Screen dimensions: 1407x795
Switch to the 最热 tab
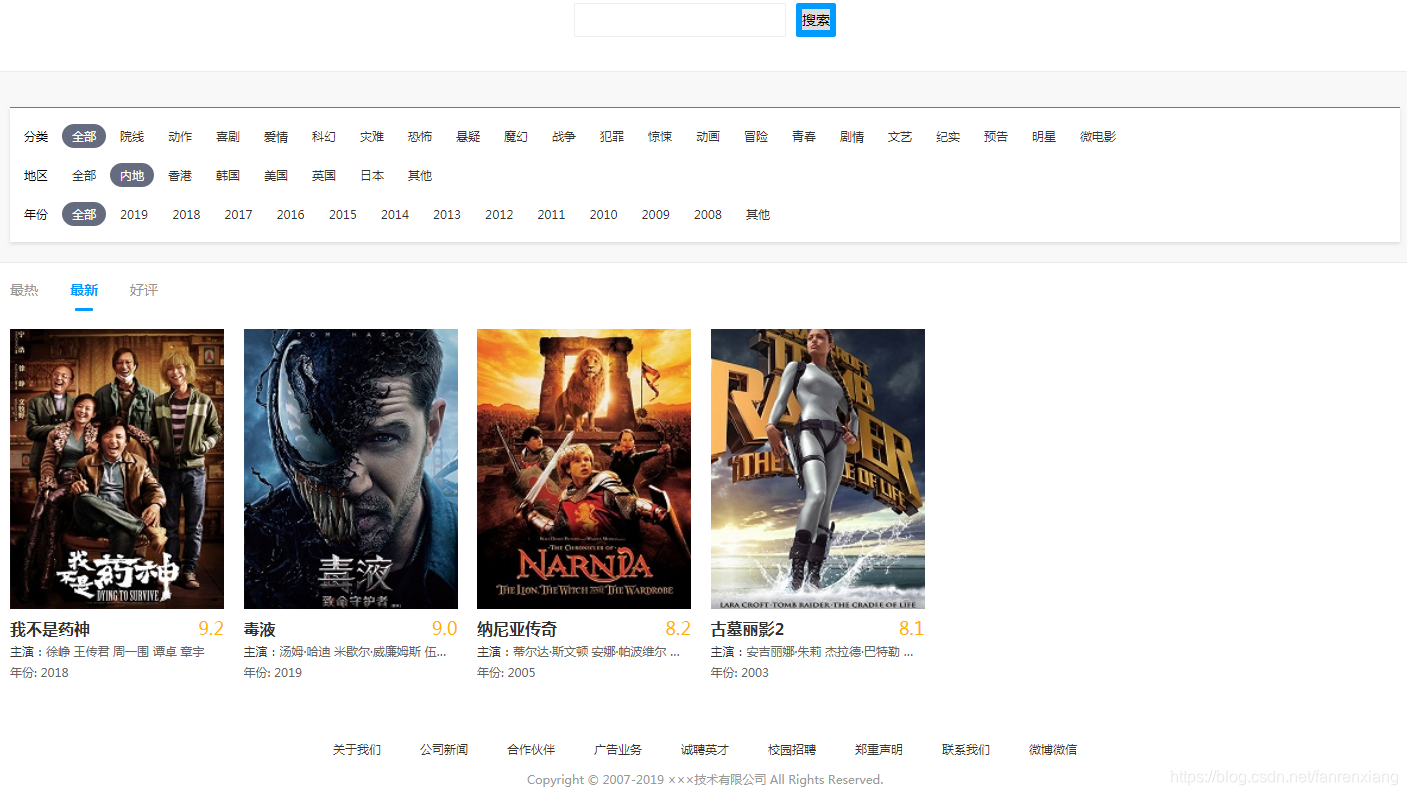24,290
